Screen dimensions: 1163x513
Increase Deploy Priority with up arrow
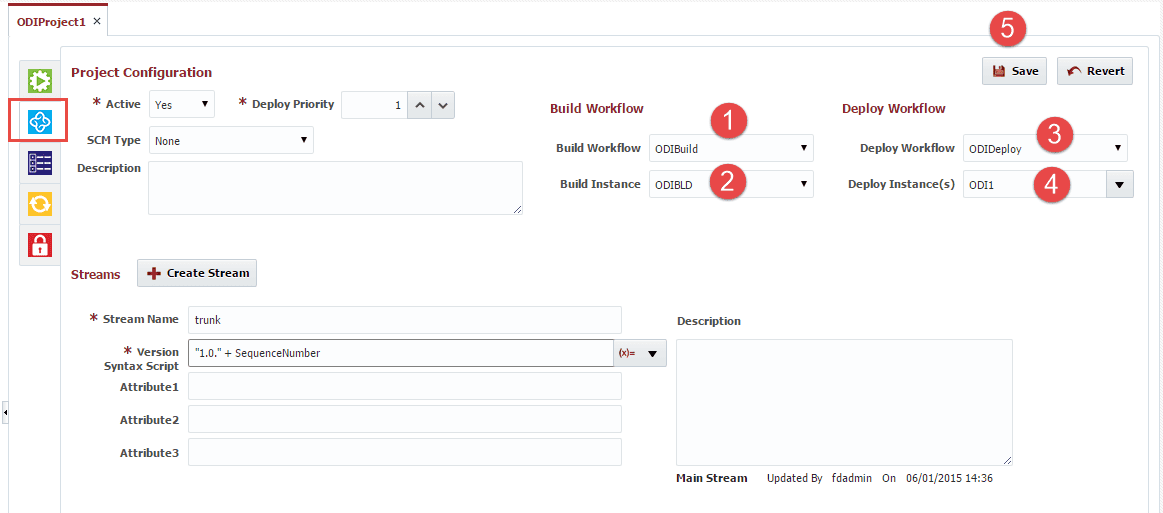(420, 105)
